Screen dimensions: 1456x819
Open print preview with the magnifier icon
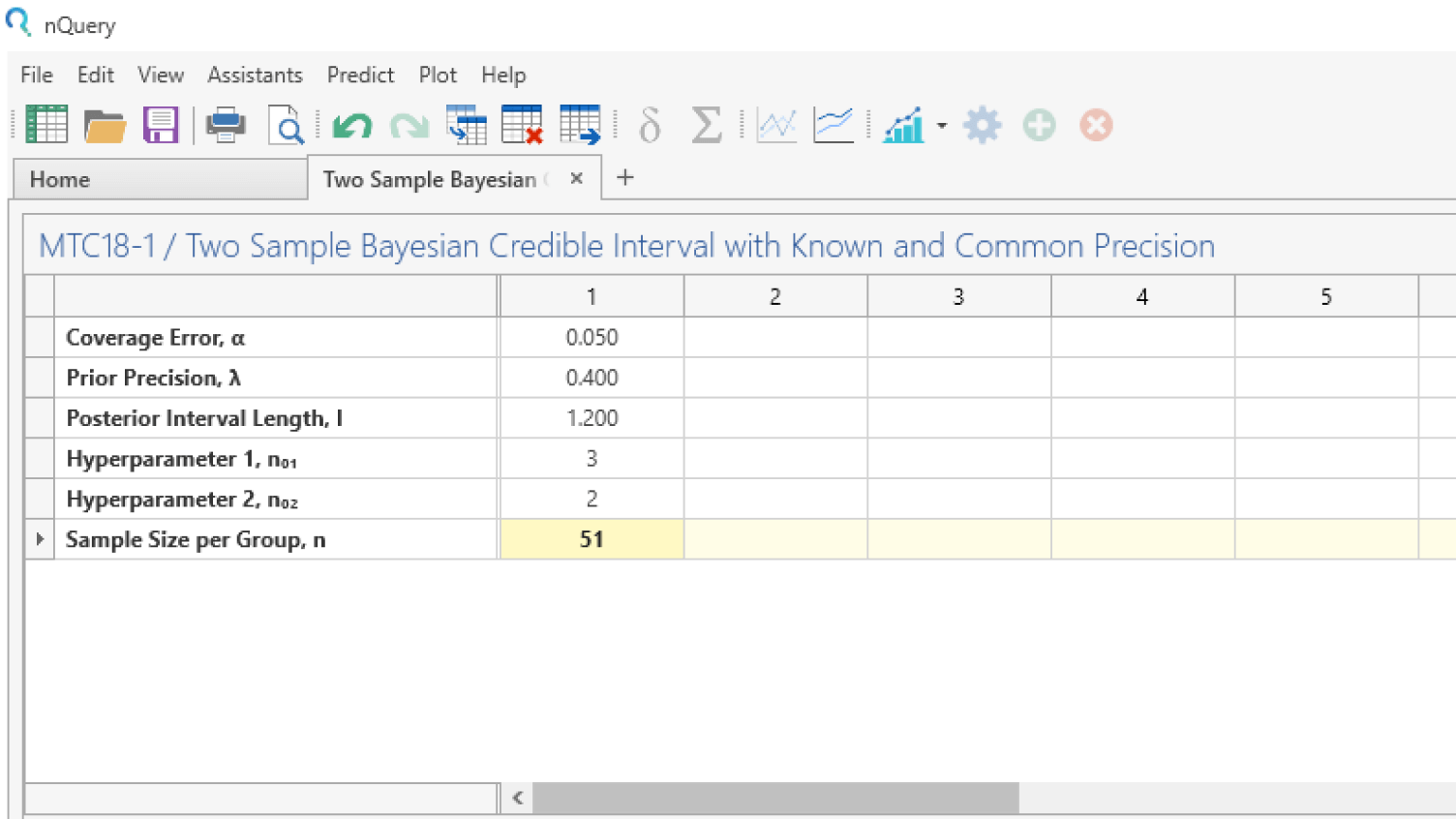tap(286, 124)
